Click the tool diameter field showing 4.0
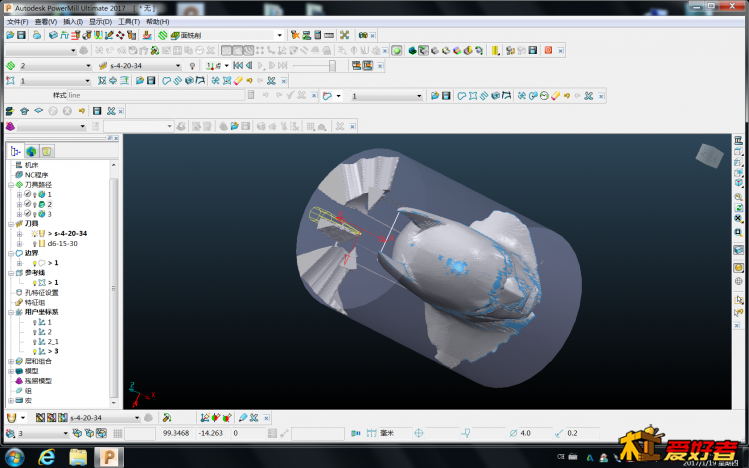The height and width of the screenshot is (468, 749). 537,433
